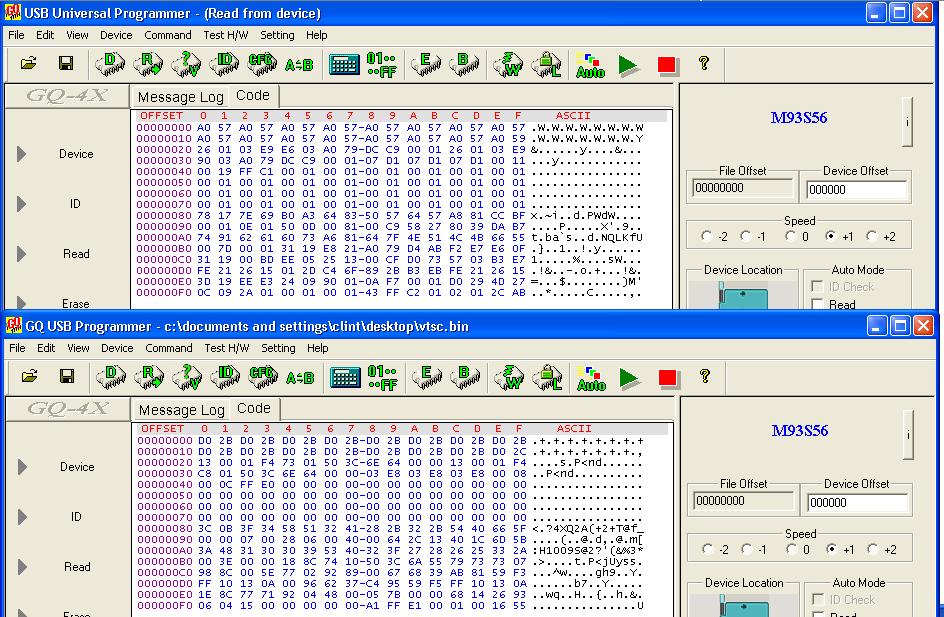The width and height of the screenshot is (944, 617).
Task: Select Speed 0 radio in USB Universal Programmer window
Action: coord(790,237)
